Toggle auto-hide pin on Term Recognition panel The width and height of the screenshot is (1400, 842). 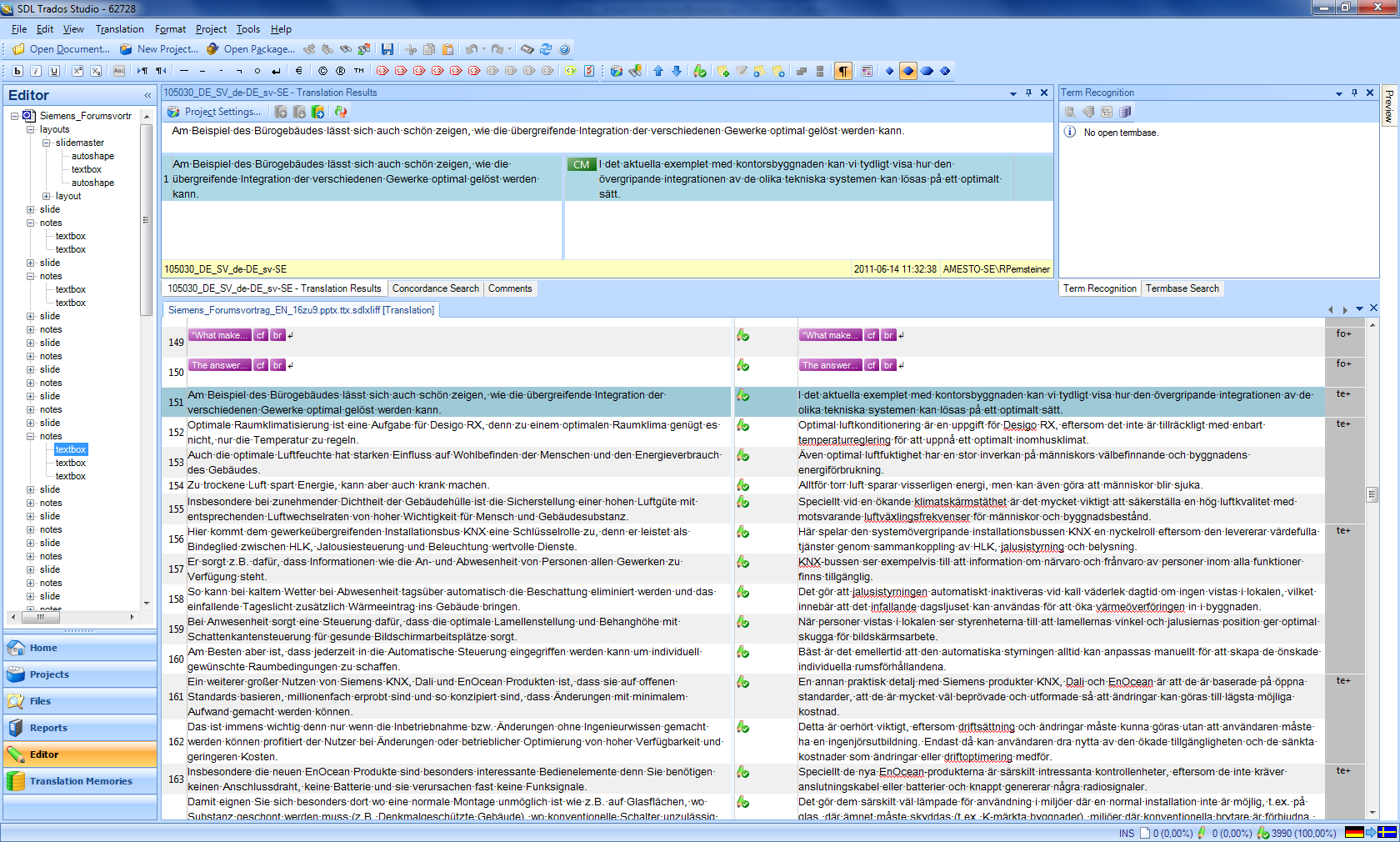click(1354, 93)
